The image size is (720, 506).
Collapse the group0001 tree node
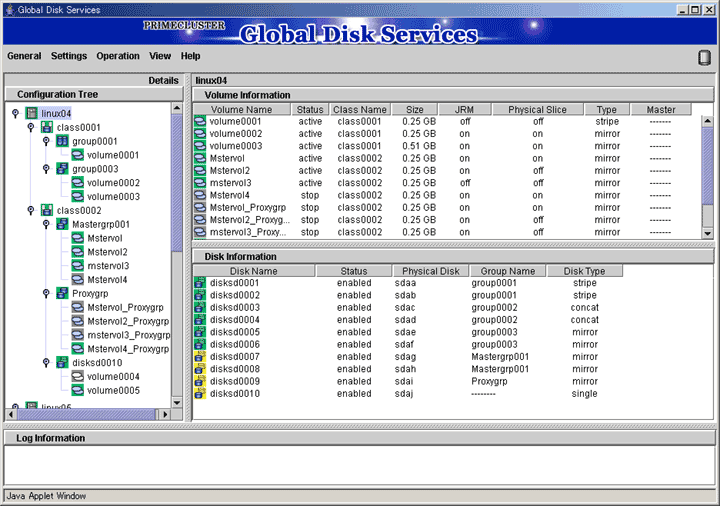point(46,141)
